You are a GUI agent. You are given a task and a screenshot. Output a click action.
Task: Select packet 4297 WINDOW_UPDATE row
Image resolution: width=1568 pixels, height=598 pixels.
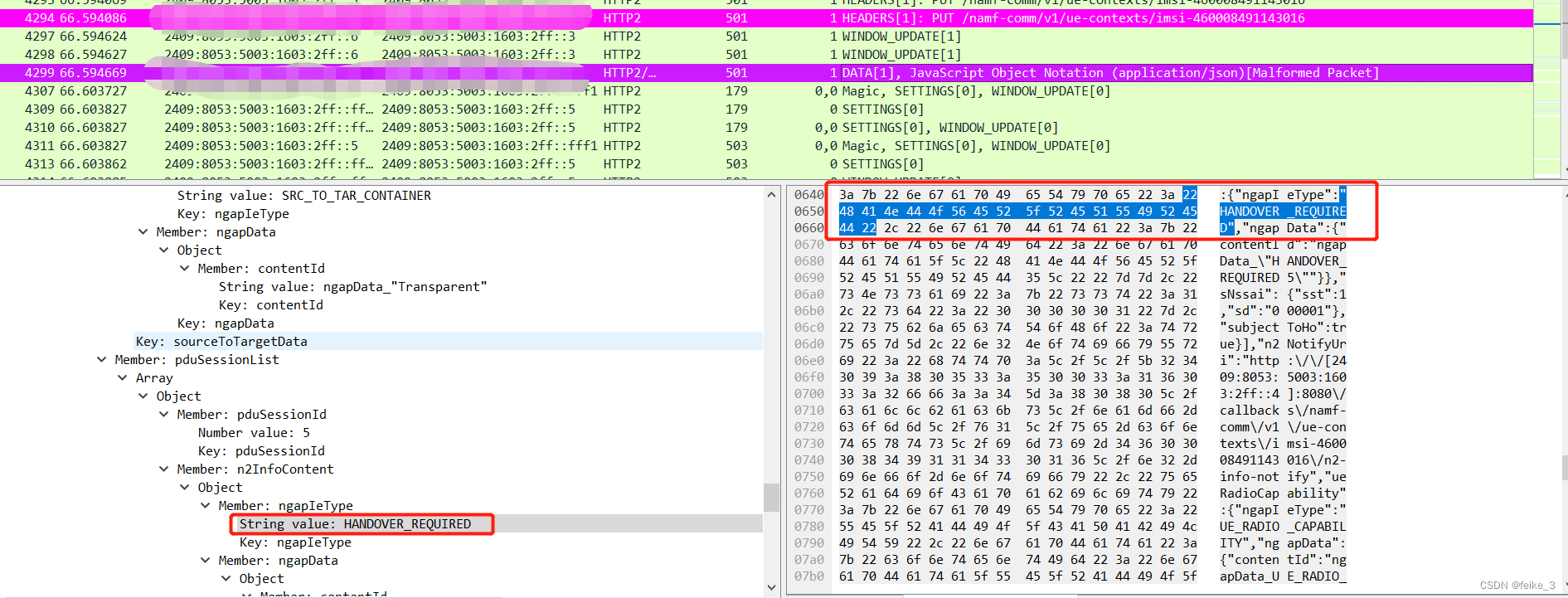click(x=766, y=36)
